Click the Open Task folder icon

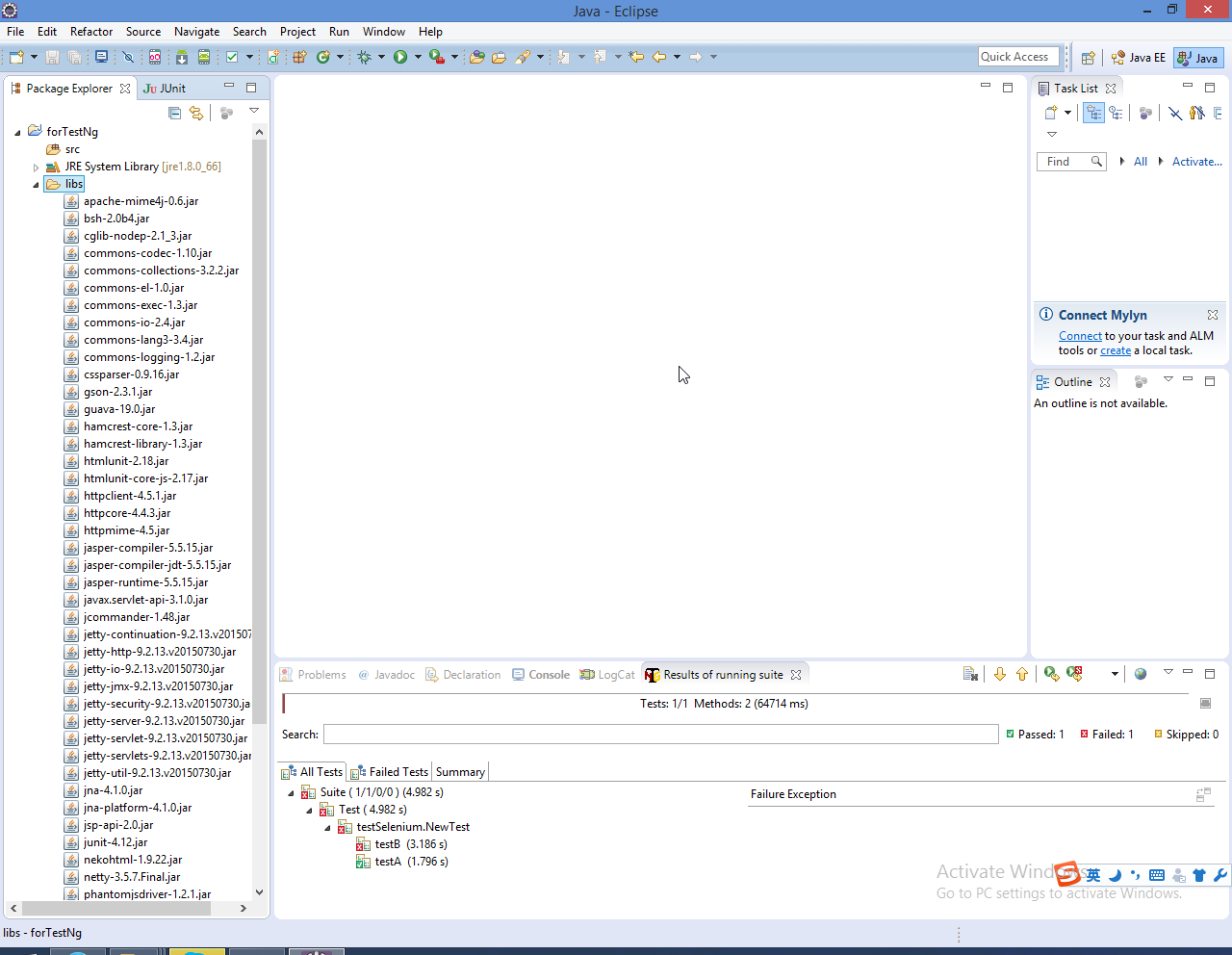click(499, 57)
